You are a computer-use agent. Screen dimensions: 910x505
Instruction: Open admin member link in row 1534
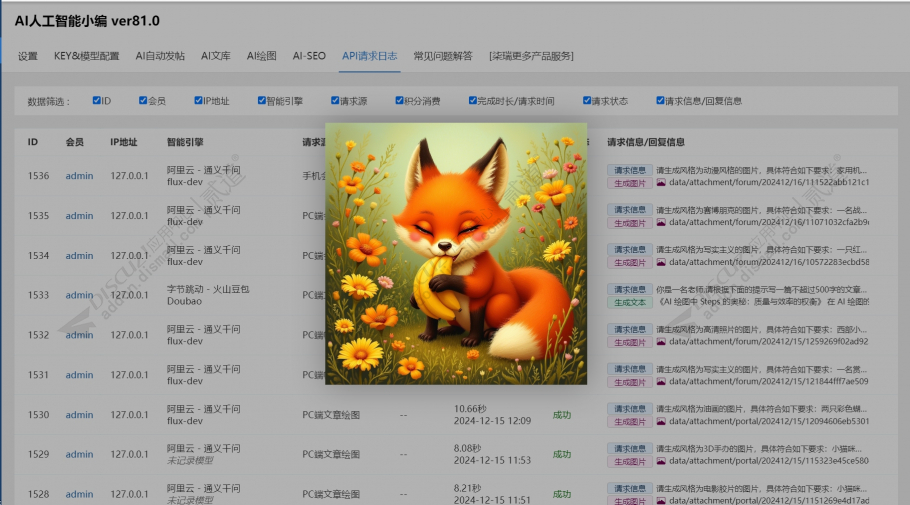click(x=80, y=256)
